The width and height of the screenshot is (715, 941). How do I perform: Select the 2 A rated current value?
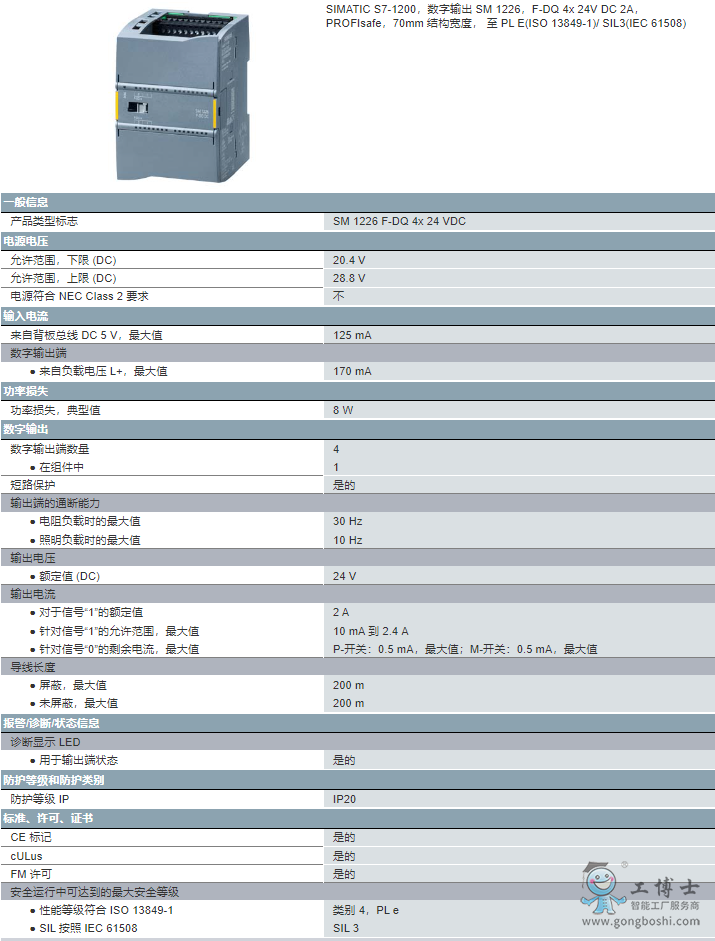pos(341,612)
